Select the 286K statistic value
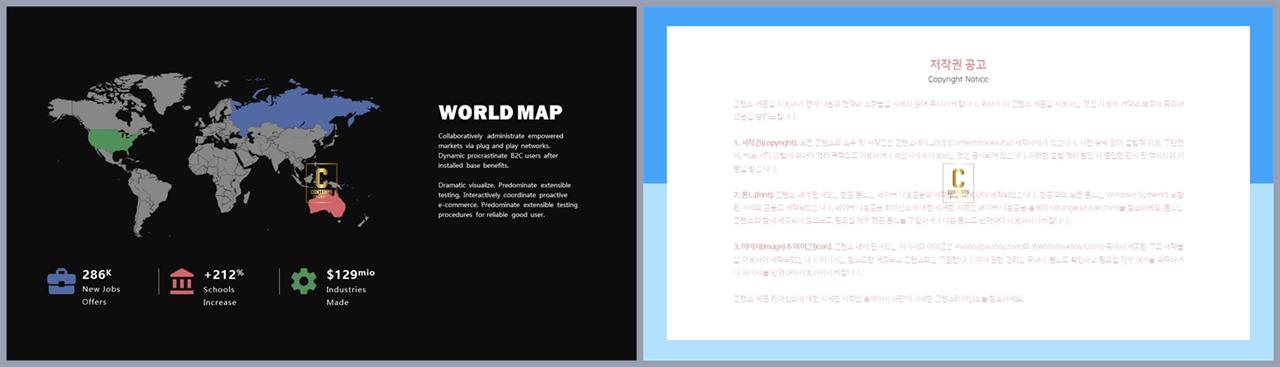This screenshot has height=367, width=1280. [97, 274]
